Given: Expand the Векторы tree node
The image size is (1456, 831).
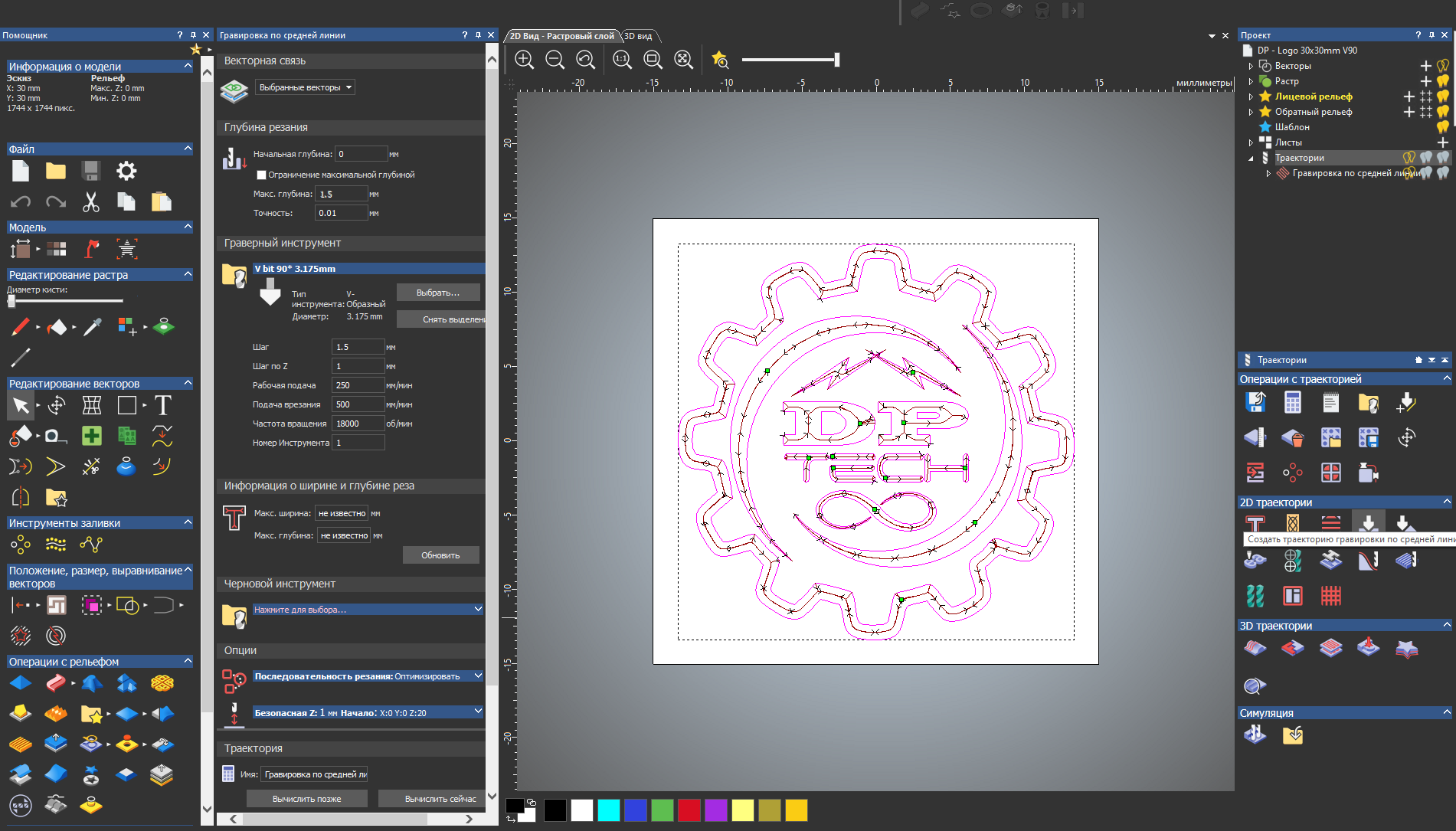Looking at the screenshot, I should coord(1251,66).
